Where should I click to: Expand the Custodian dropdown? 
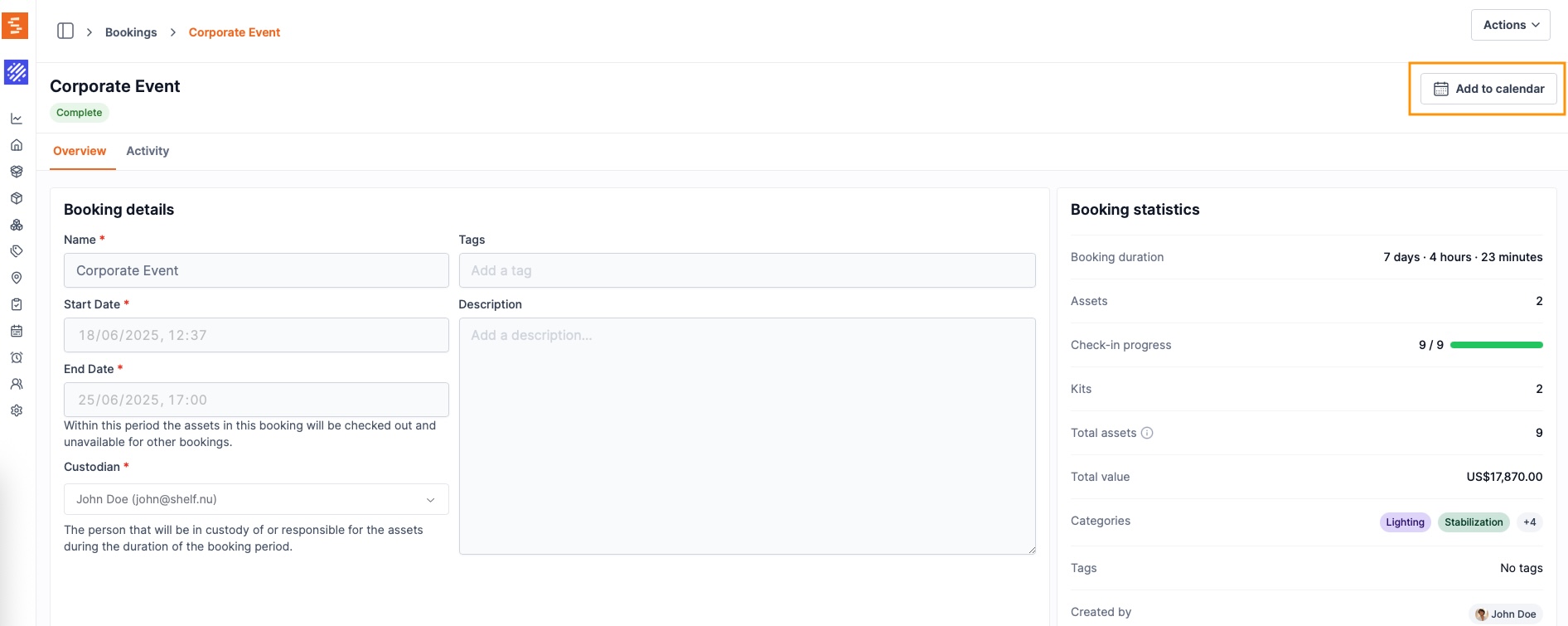[256, 499]
